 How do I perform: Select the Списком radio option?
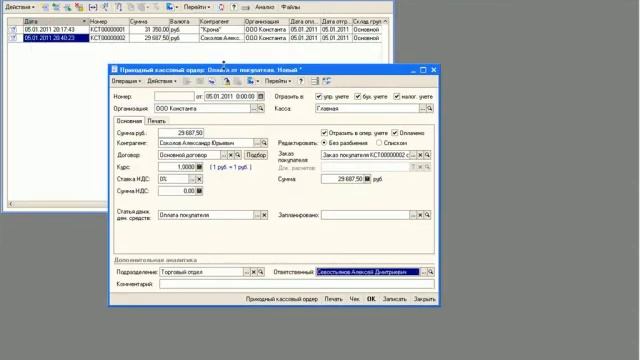coord(379,143)
